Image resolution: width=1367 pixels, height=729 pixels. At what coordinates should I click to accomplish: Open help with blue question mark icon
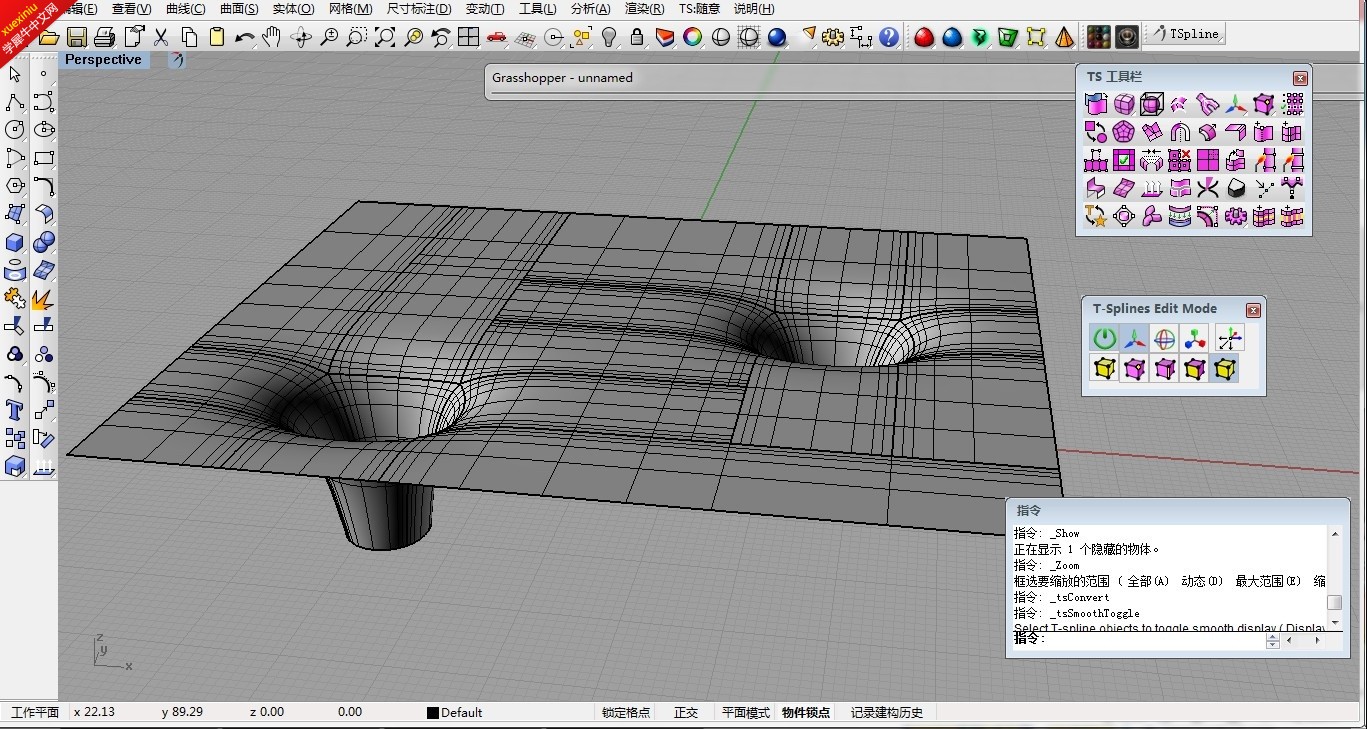(889, 38)
